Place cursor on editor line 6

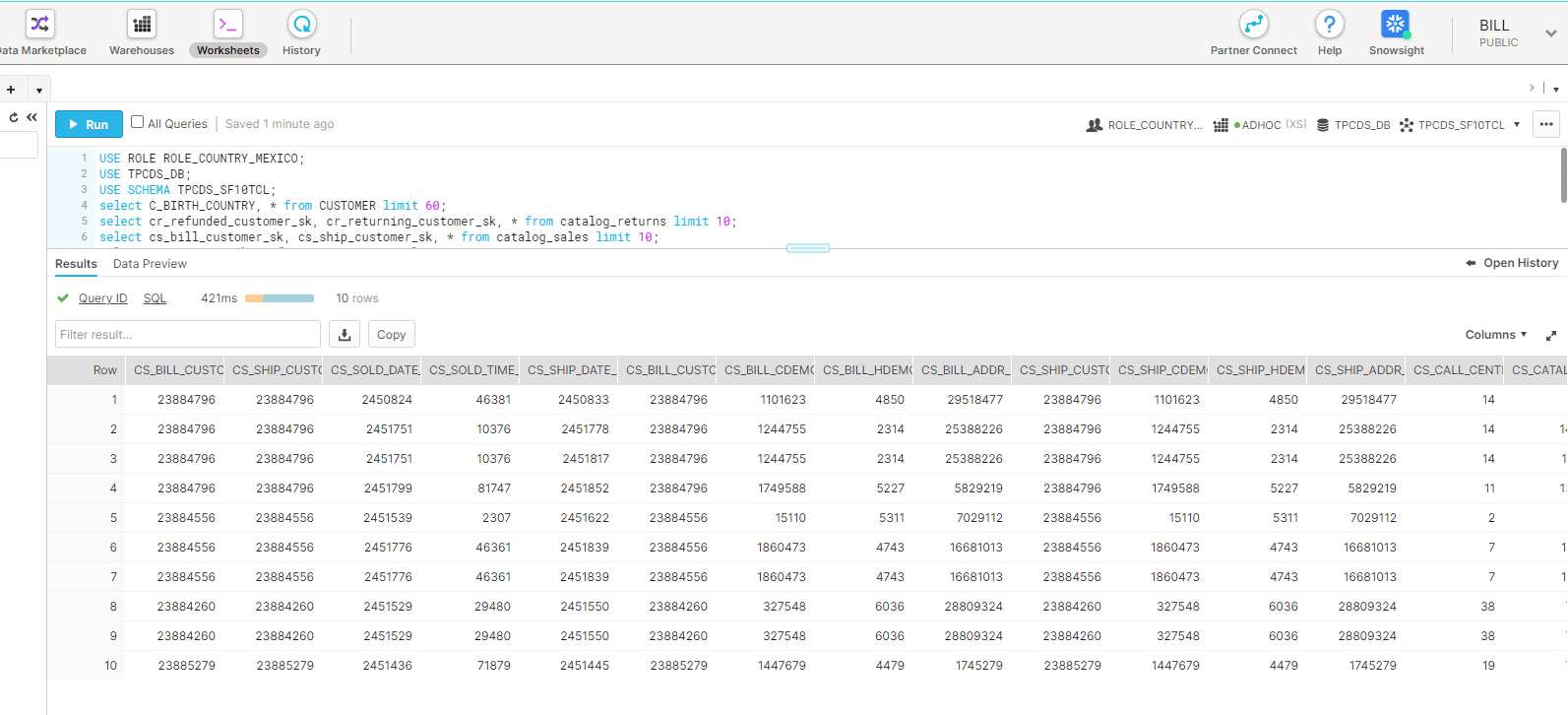click(379, 237)
